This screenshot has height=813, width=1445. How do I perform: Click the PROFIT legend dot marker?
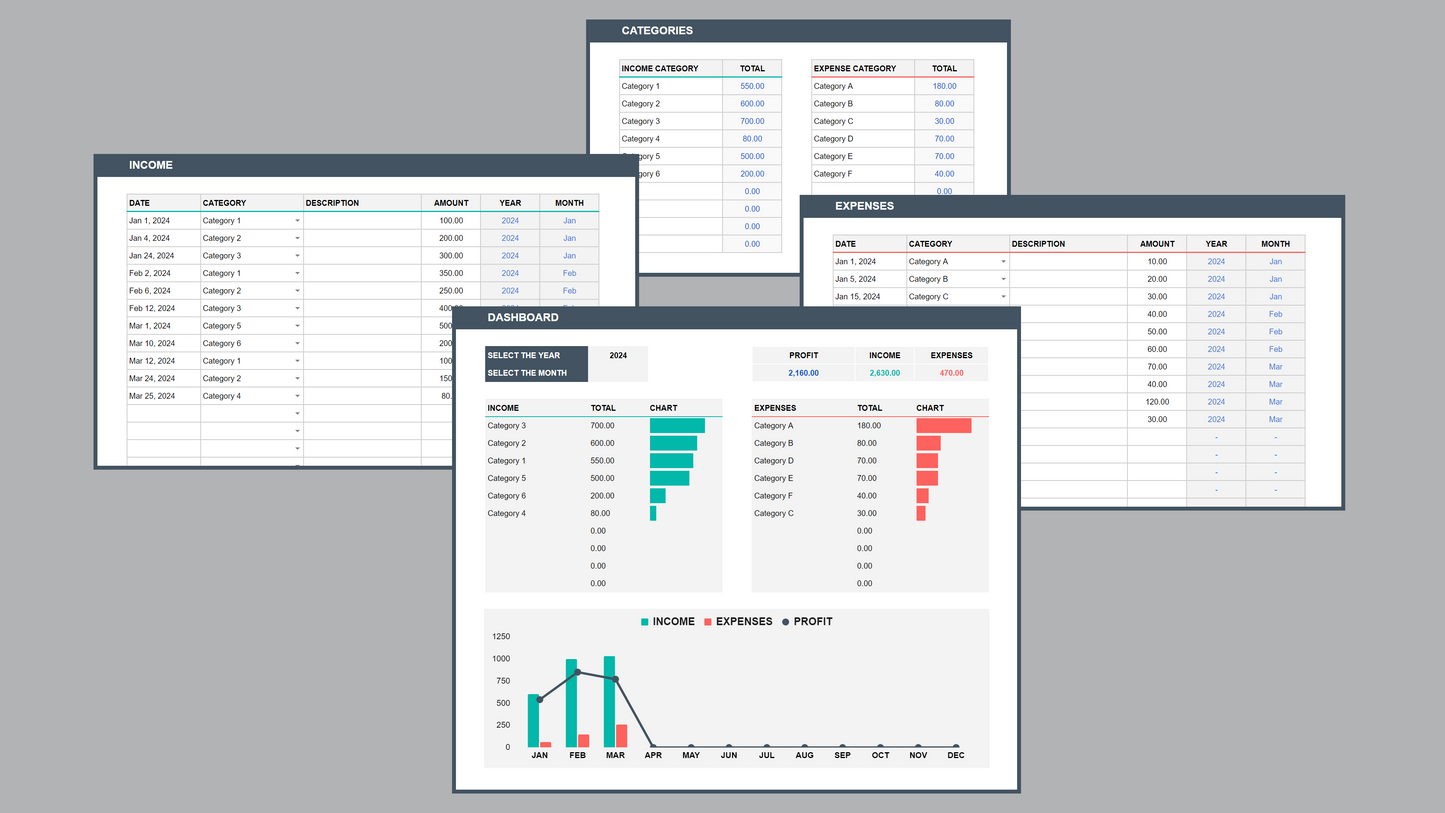pyautogui.click(x=785, y=622)
